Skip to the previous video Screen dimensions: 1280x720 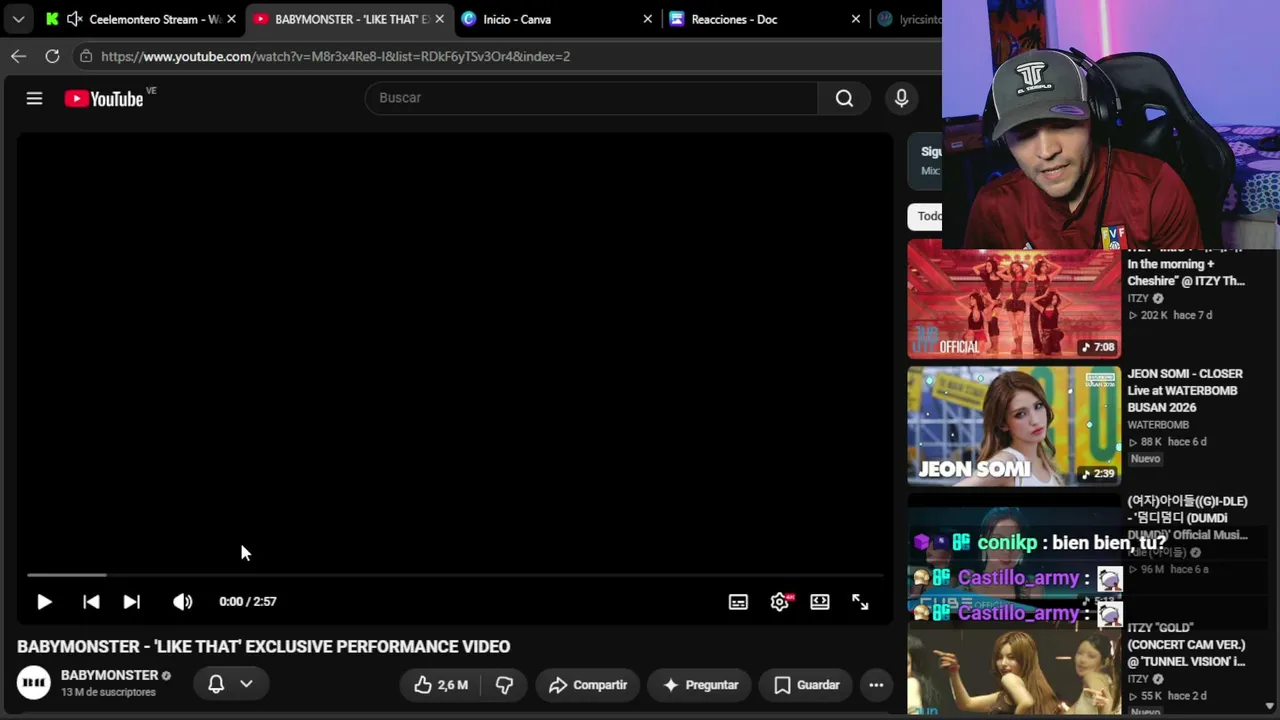pyautogui.click(x=91, y=602)
